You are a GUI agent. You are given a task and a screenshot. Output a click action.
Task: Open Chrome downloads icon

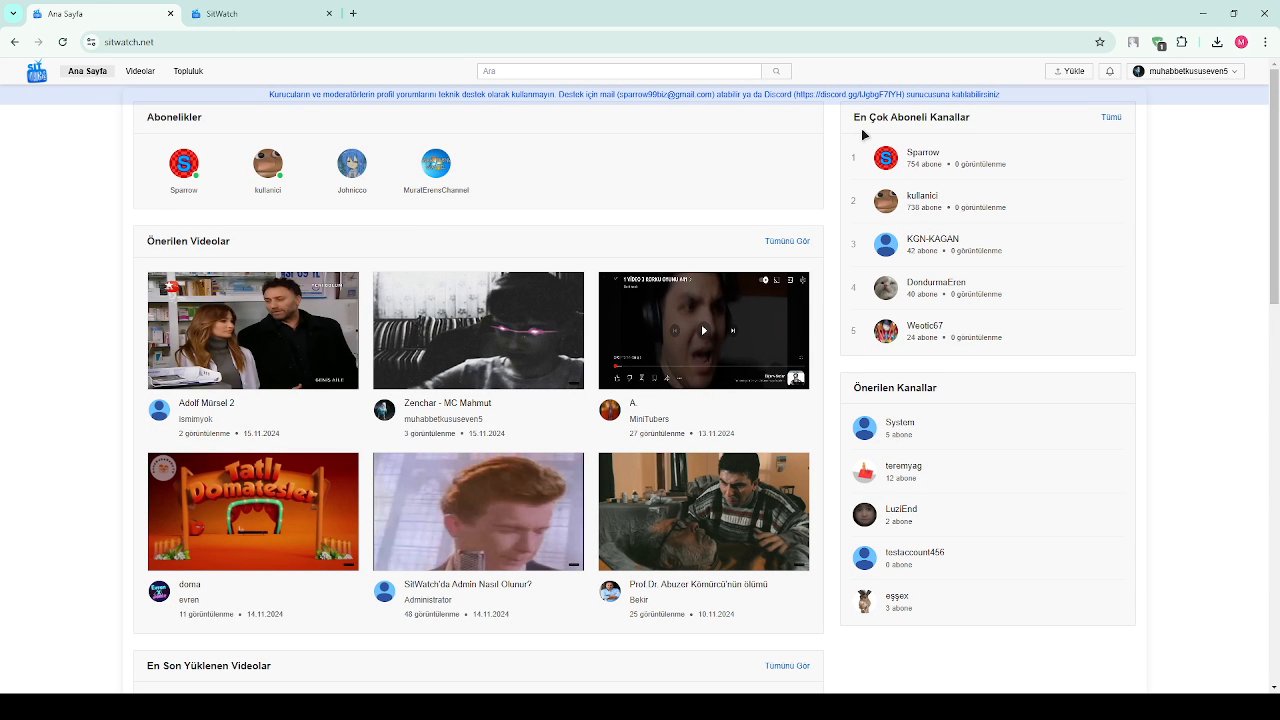(x=1217, y=42)
